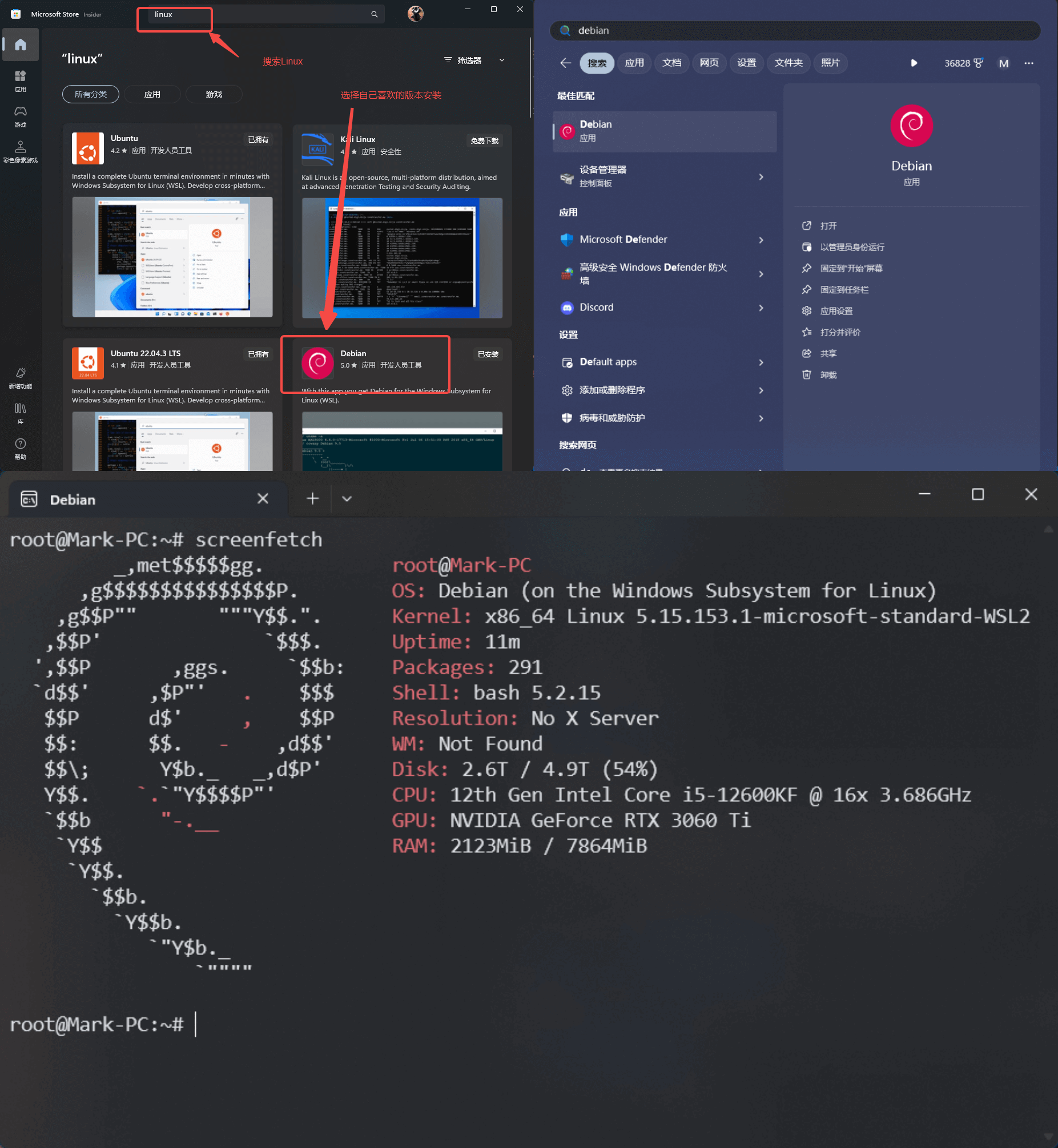Expand Default apps result arrow
This screenshot has width=1058, height=1148.
pyautogui.click(x=761, y=362)
